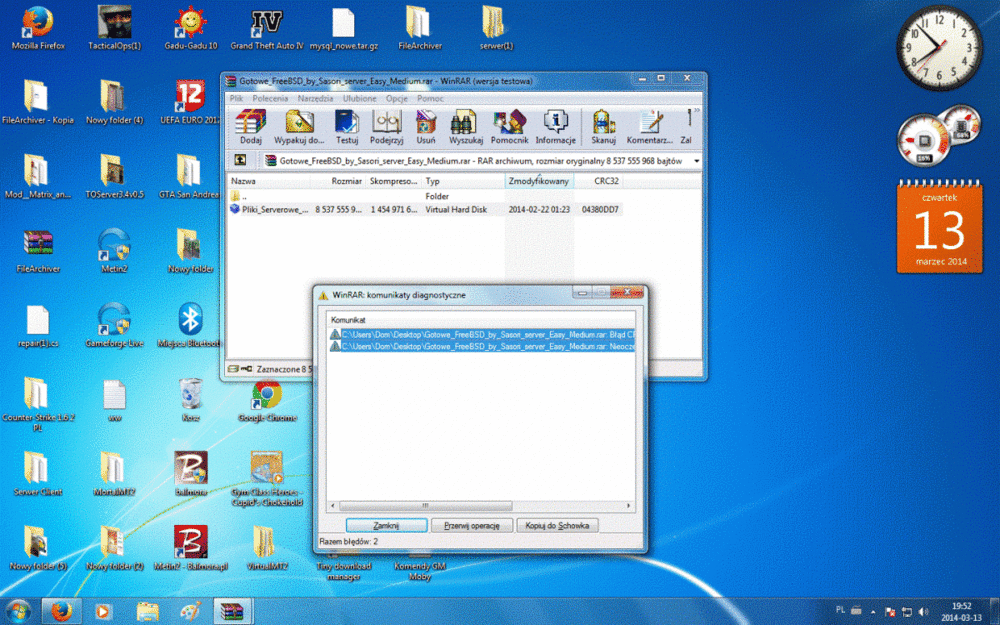Open the VirtualMT2 folder on desktop
The width and height of the screenshot is (1000, 625).
click(267, 548)
